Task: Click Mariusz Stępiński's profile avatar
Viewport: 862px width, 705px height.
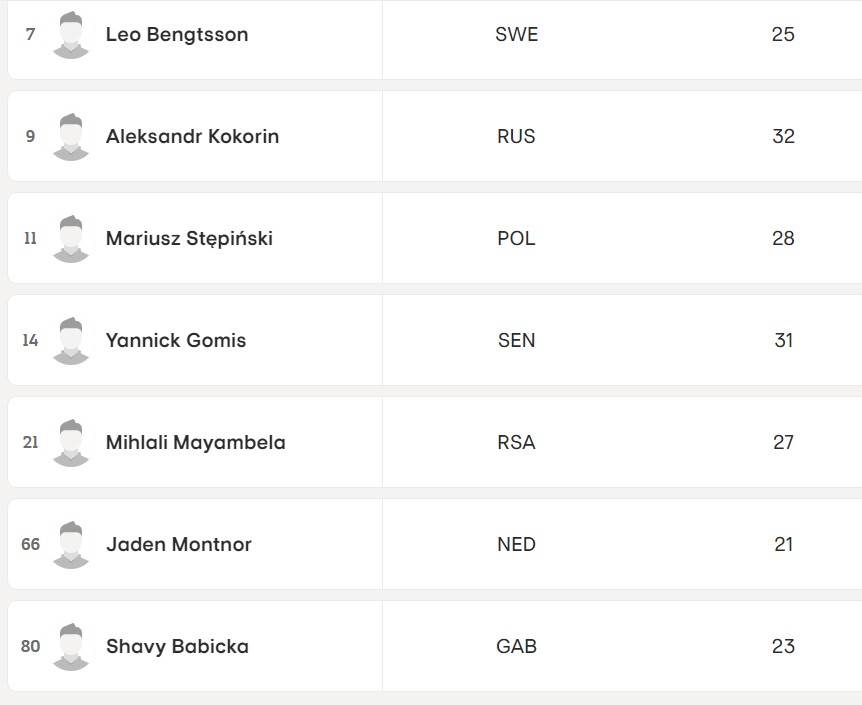Action: 71,239
